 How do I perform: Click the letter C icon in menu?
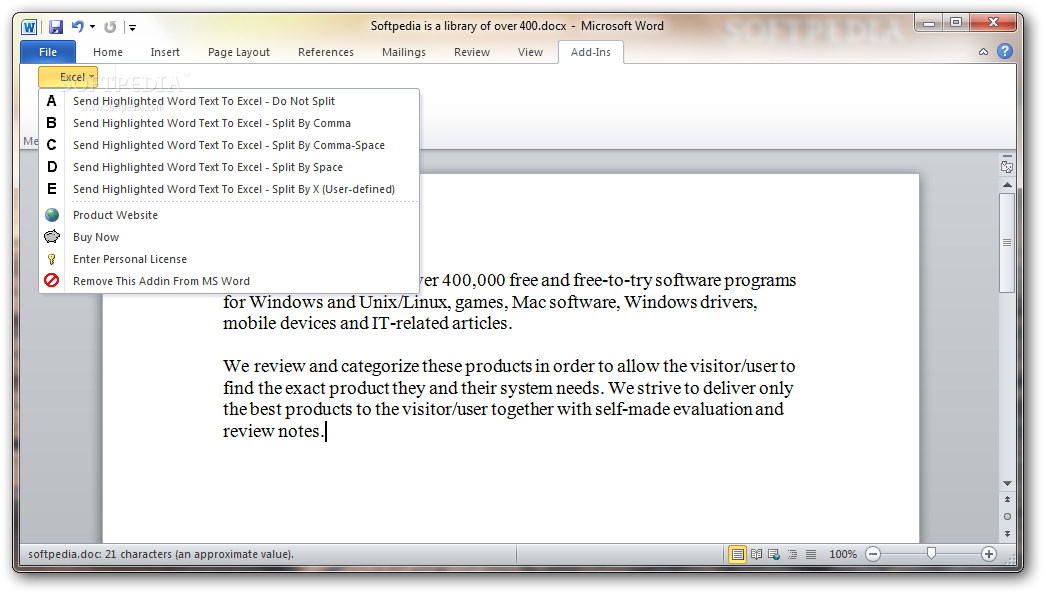(x=51, y=145)
